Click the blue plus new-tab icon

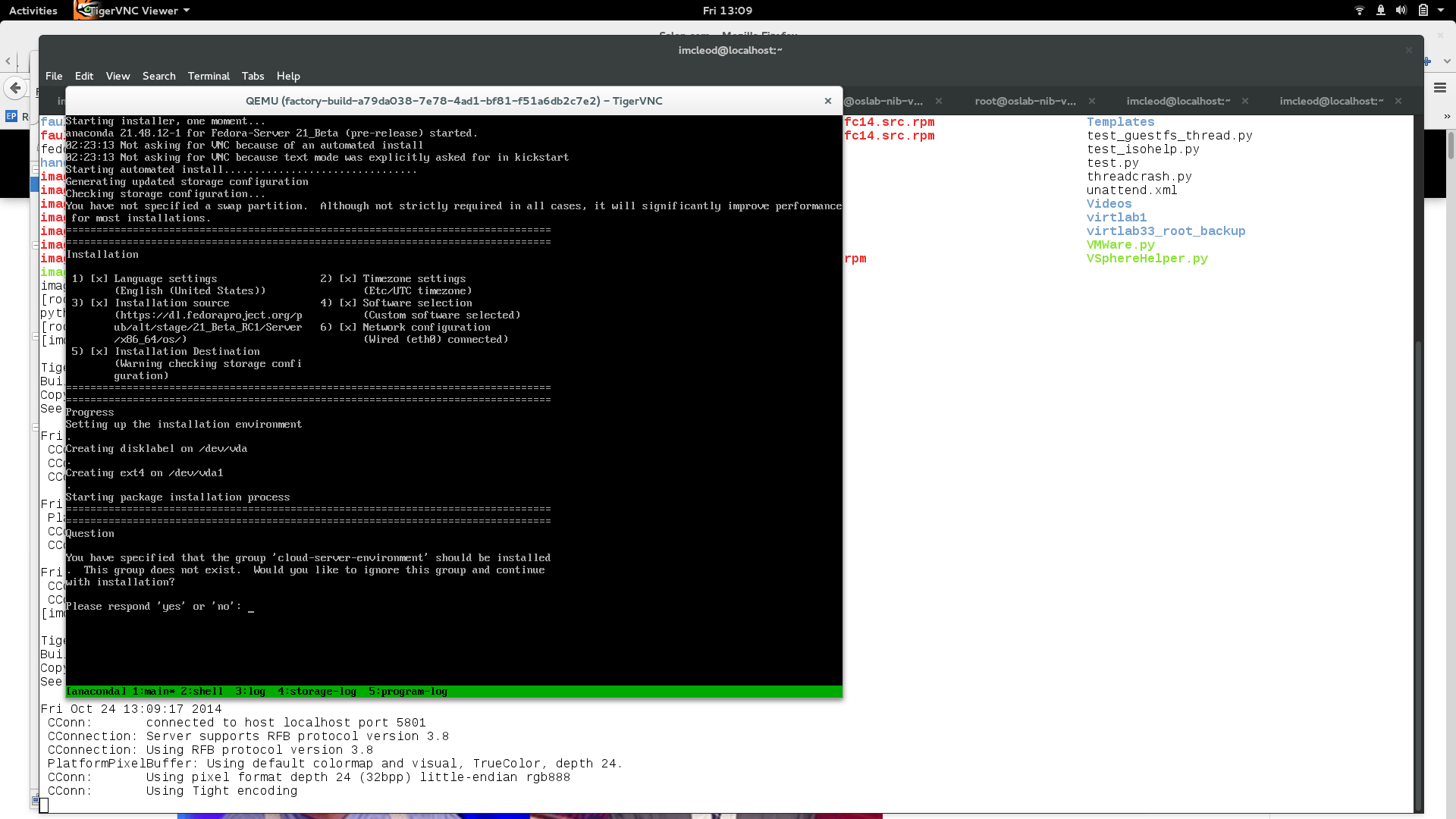point(1427,61)
